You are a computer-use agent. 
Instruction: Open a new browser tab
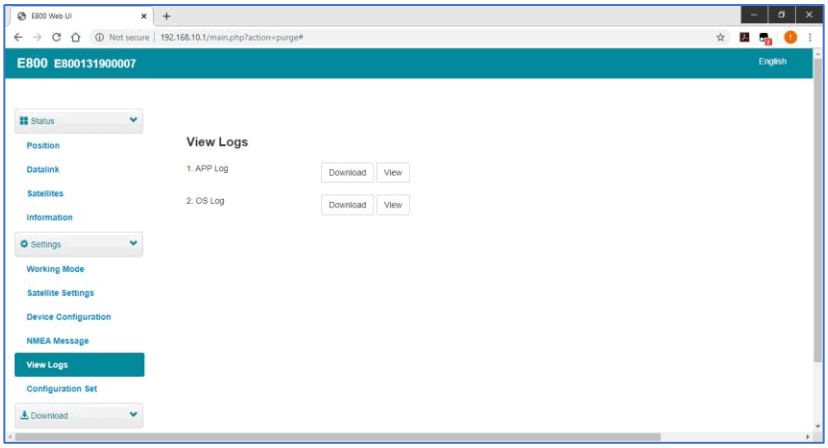tap(166, 16)
